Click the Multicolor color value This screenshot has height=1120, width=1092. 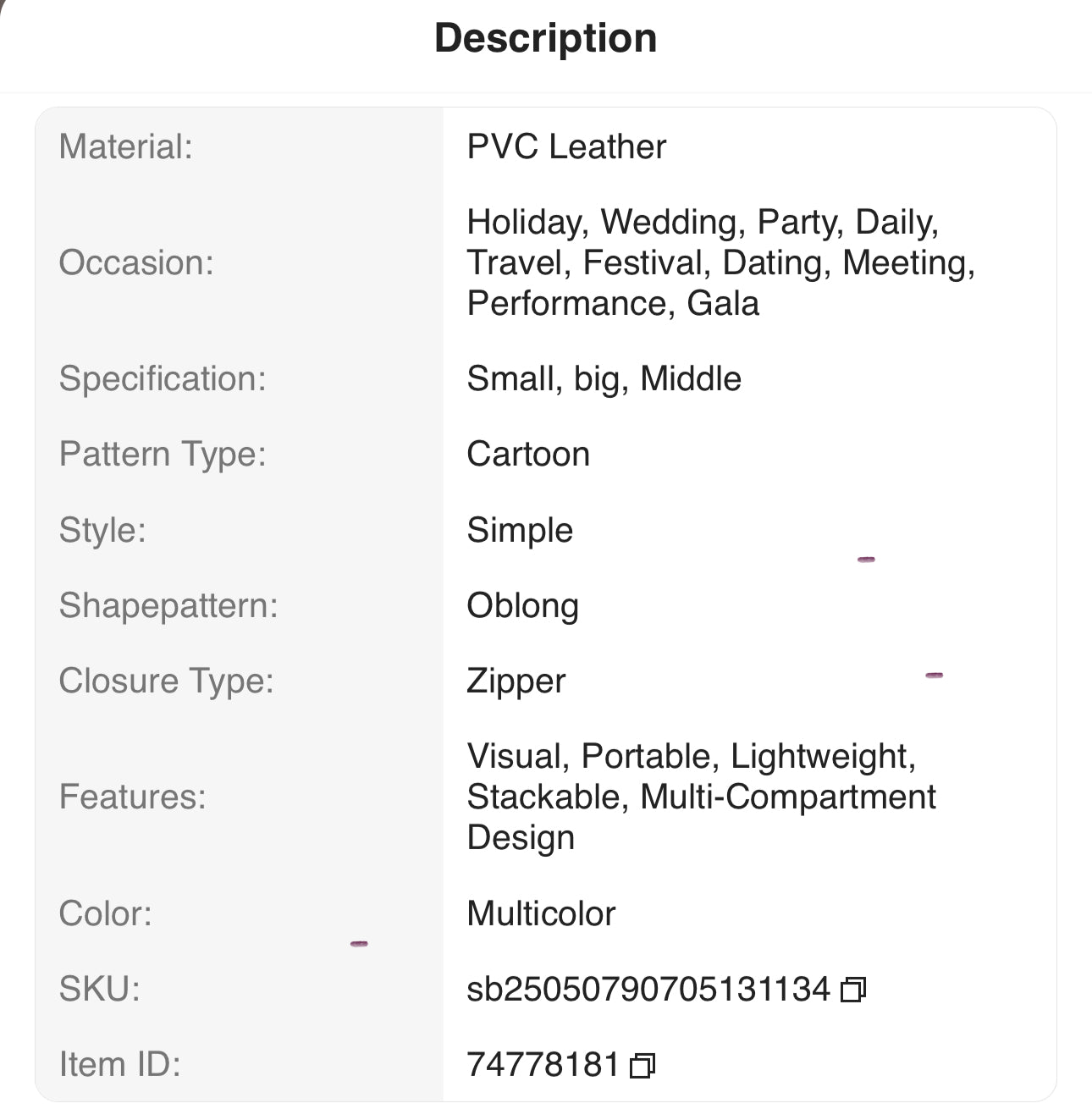pyautogui.click(x=541, y=914)
